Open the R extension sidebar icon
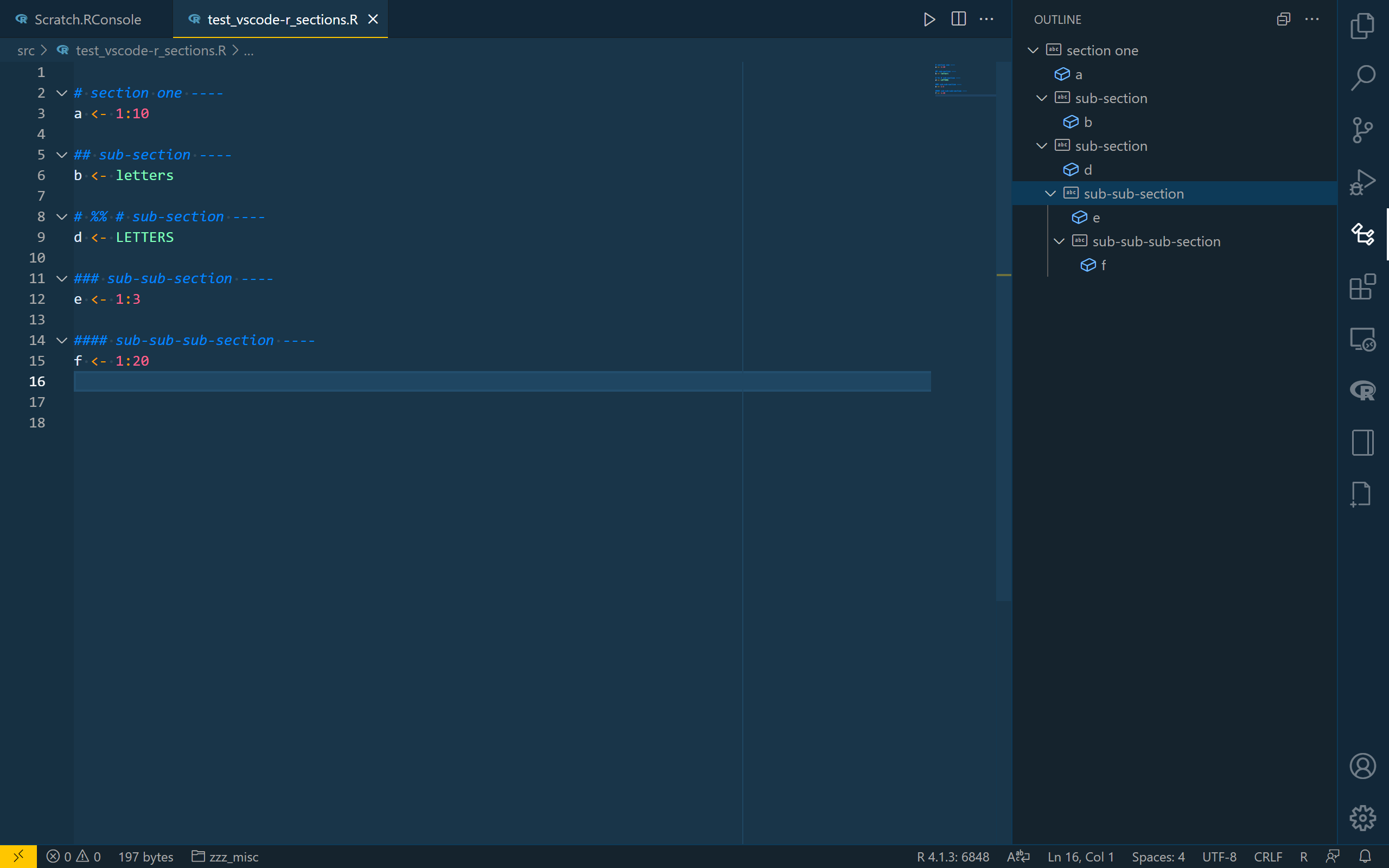Screen dimensions: 1389x868 coord(1362,391)
